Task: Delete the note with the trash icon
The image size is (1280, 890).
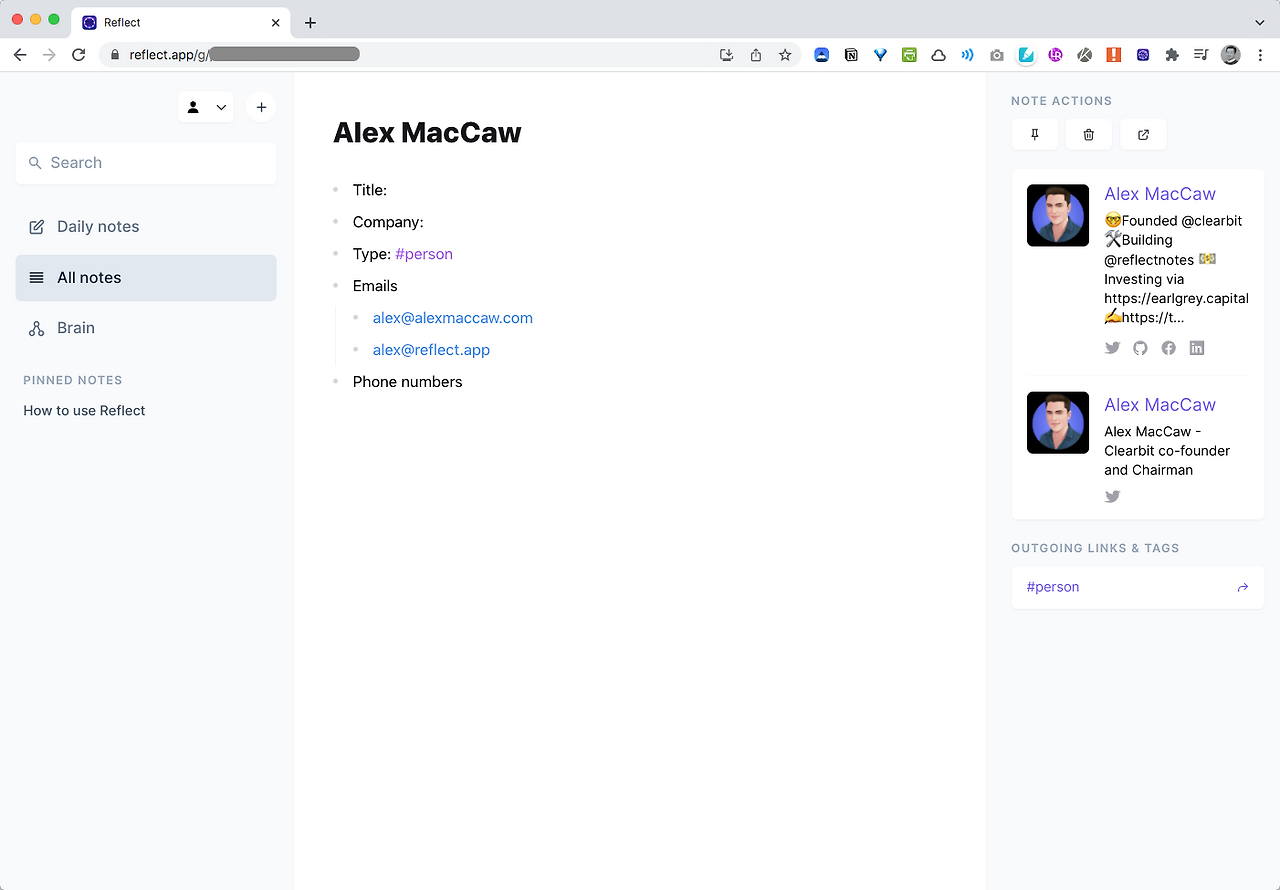Action: pyautogui.click(x=1089, y=135)
